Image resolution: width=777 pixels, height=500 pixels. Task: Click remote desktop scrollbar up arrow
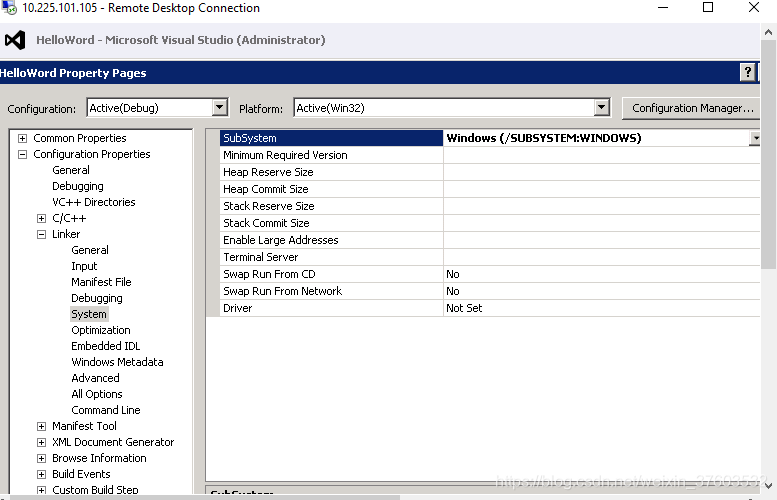click(x=769, y=32)
